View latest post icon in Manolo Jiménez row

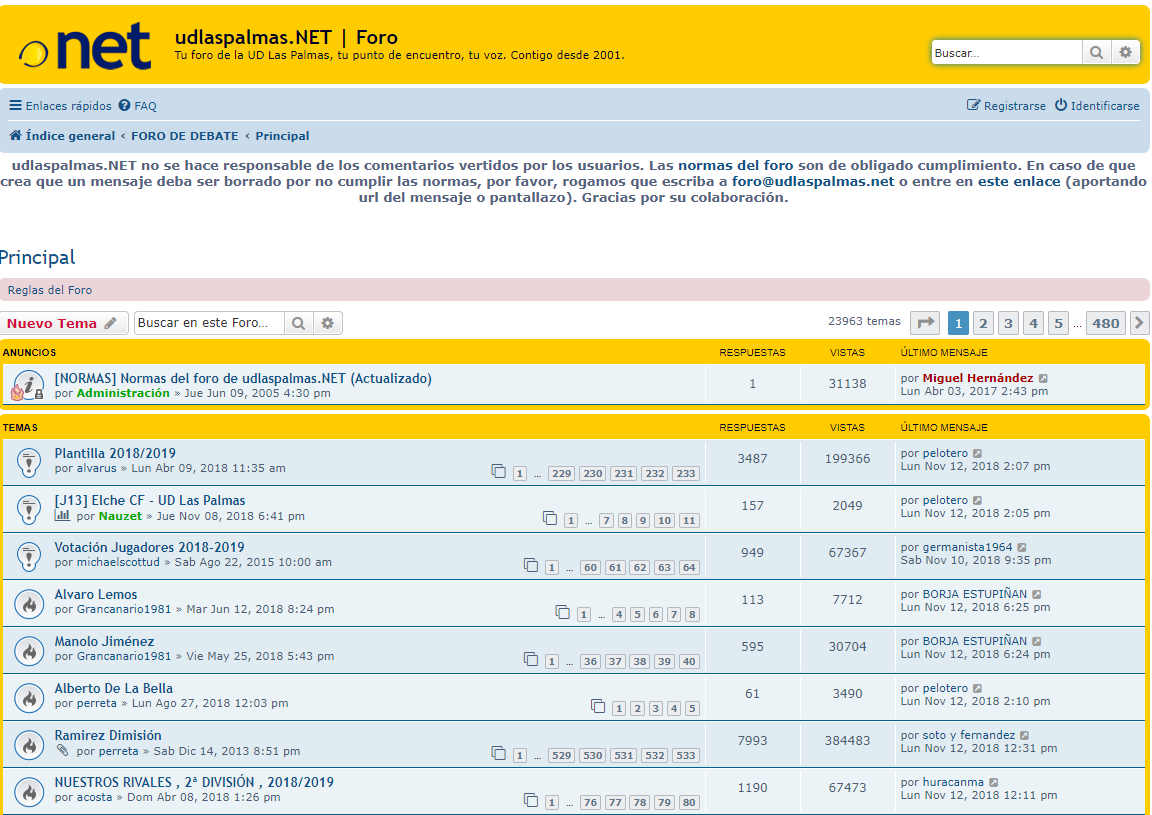[x=1037, y=642]
